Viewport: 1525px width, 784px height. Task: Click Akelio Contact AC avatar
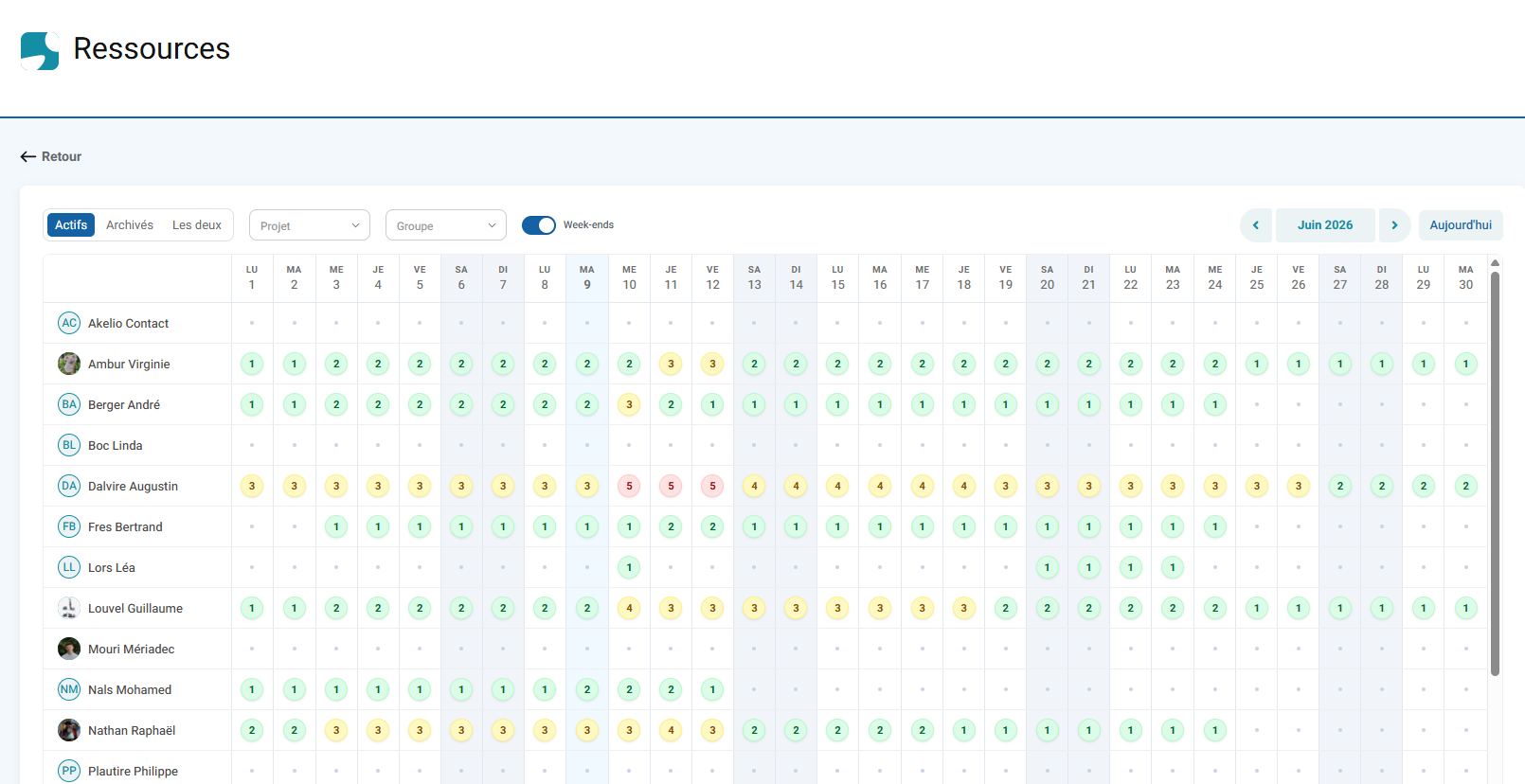[69, 323]
